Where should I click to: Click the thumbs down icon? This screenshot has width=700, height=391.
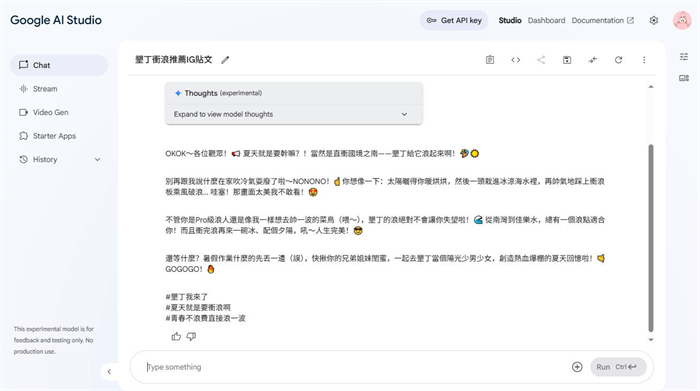coord(191,337)
